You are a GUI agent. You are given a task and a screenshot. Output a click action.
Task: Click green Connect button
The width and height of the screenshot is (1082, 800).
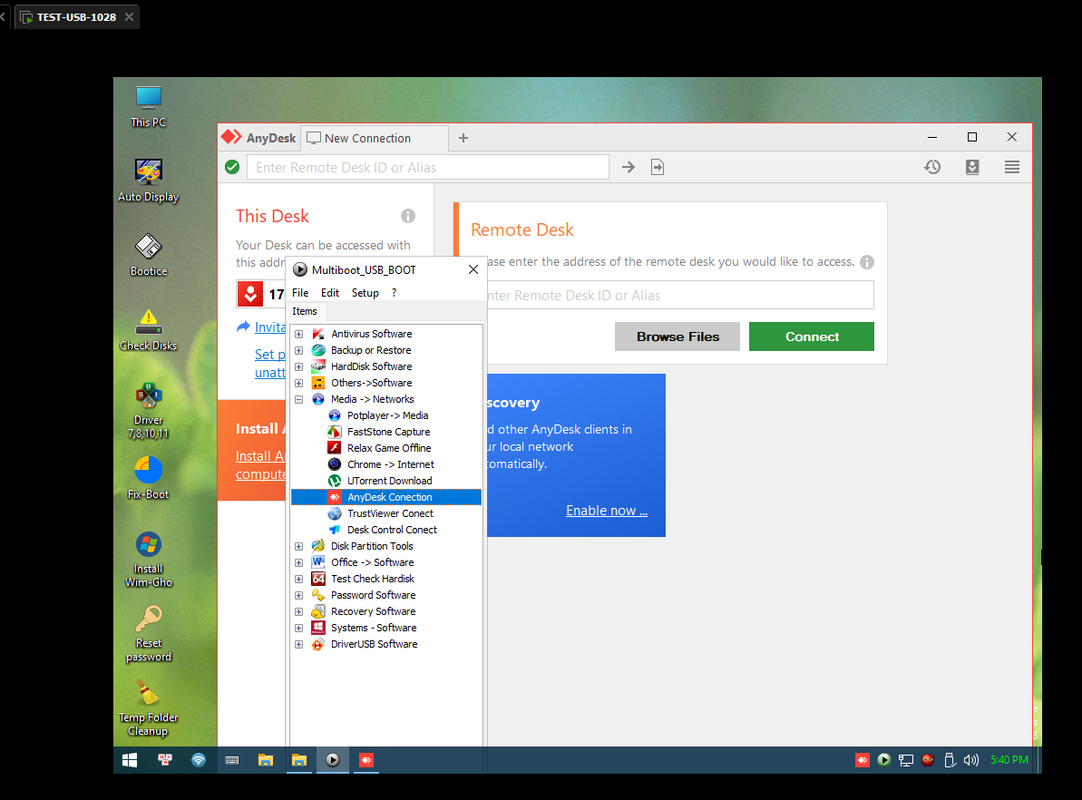812,337
